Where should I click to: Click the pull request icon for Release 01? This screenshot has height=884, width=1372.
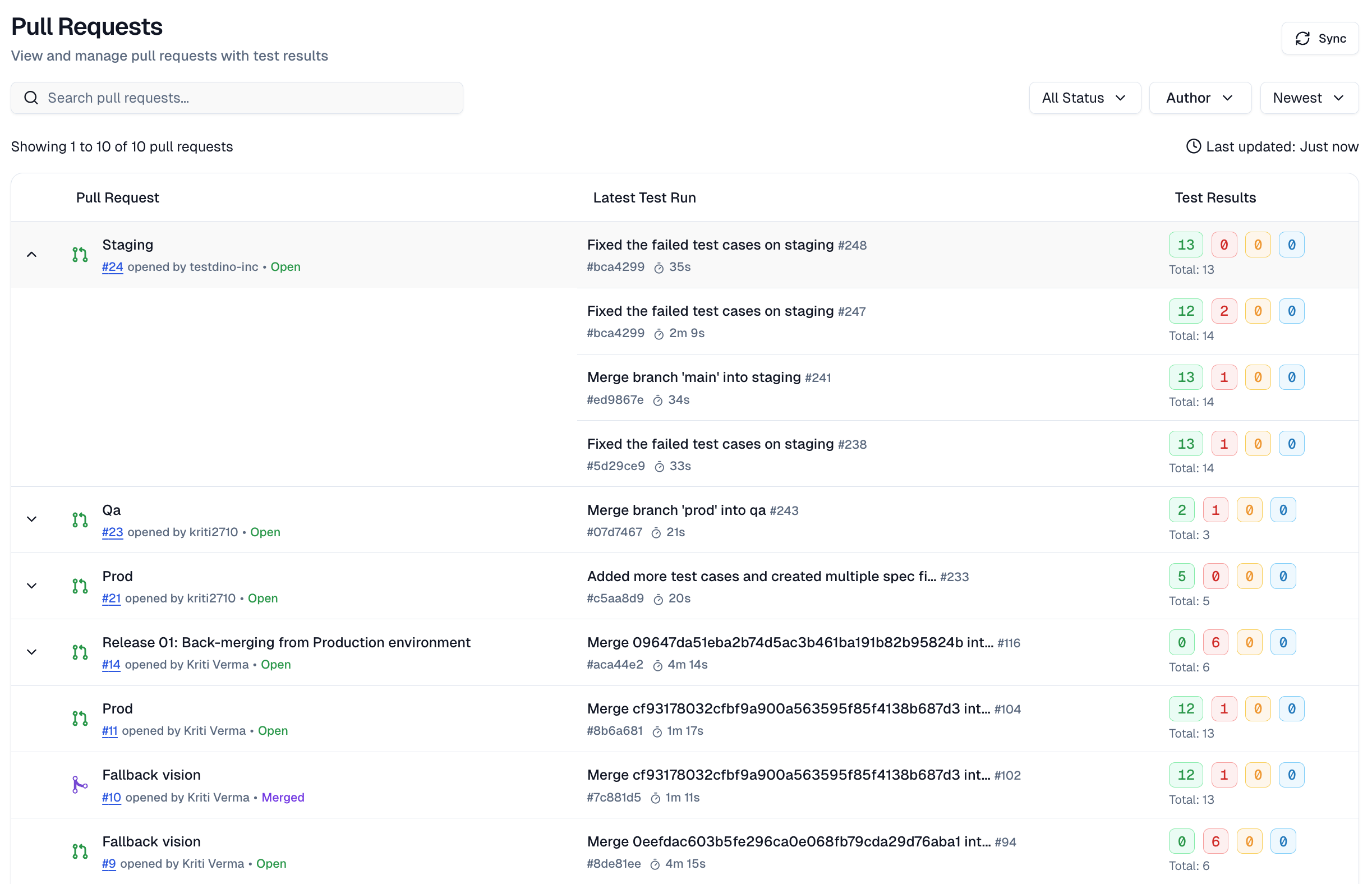[80, 652]
